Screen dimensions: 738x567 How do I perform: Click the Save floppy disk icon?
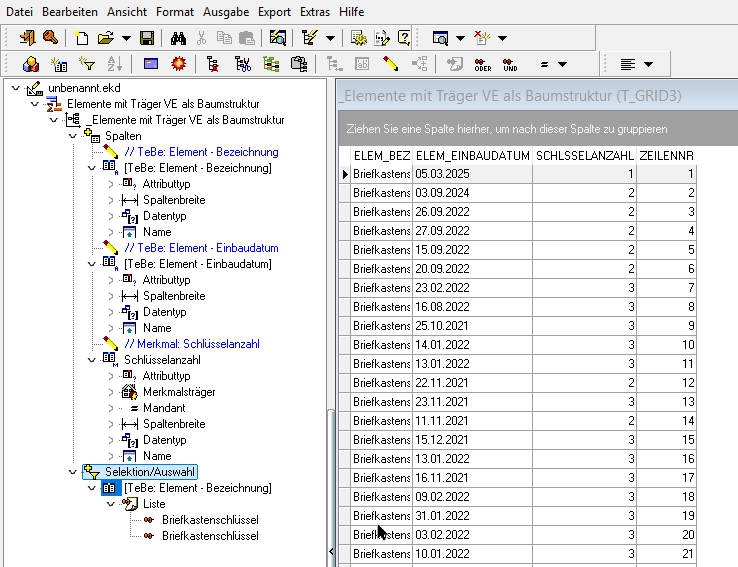[147, 38]
